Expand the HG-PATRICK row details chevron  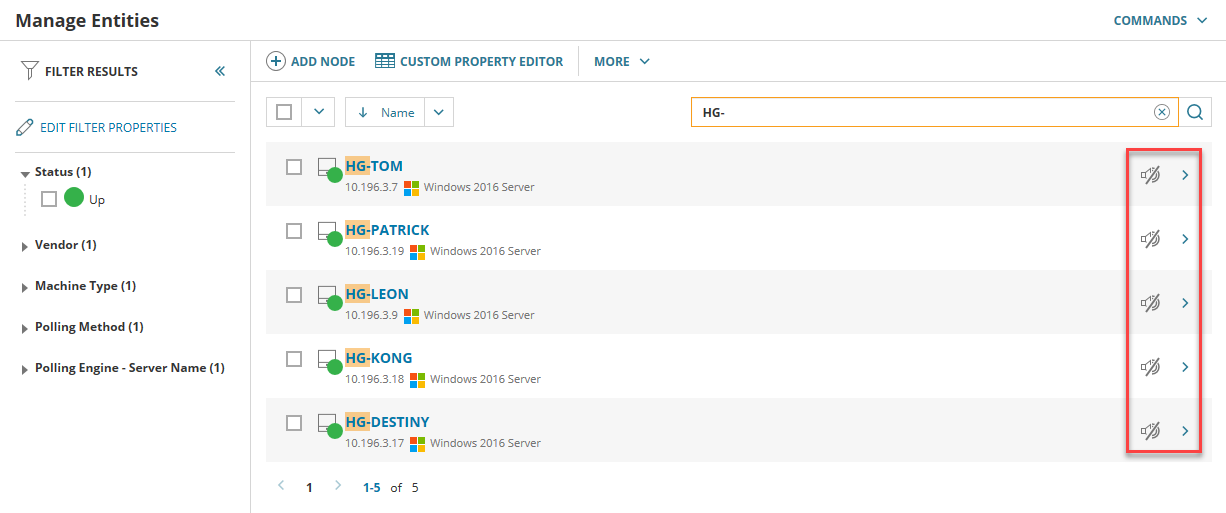click(1185, 239)
